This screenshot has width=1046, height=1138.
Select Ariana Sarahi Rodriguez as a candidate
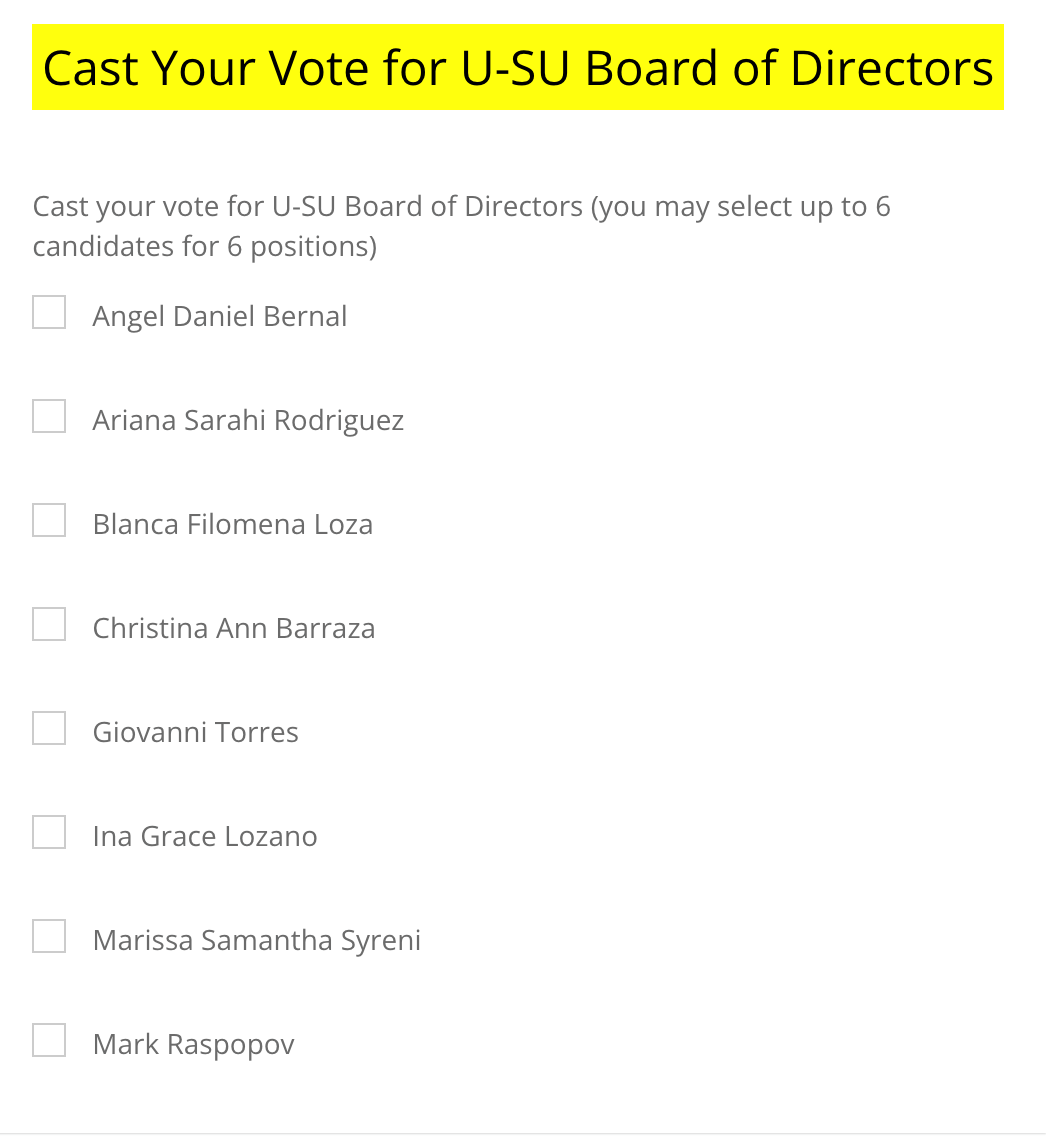49,416
